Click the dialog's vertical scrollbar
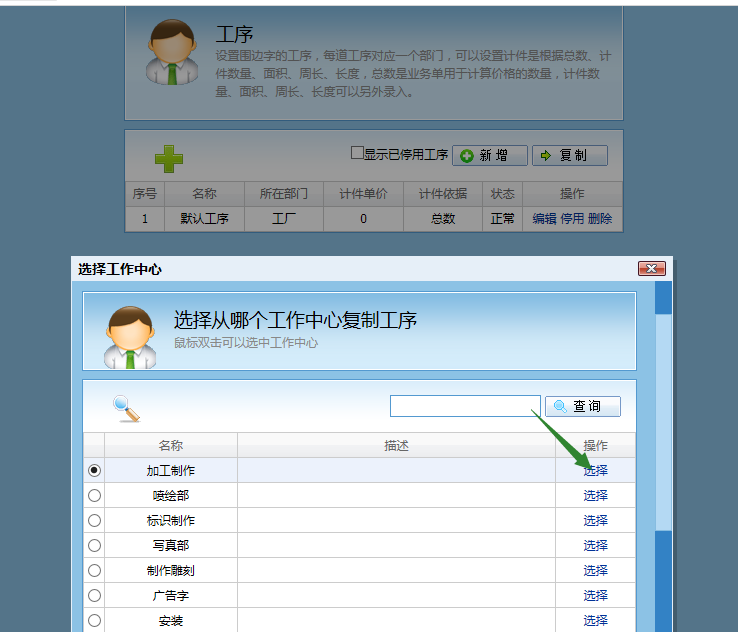This screenshot has width=738, height=632. 663,450
